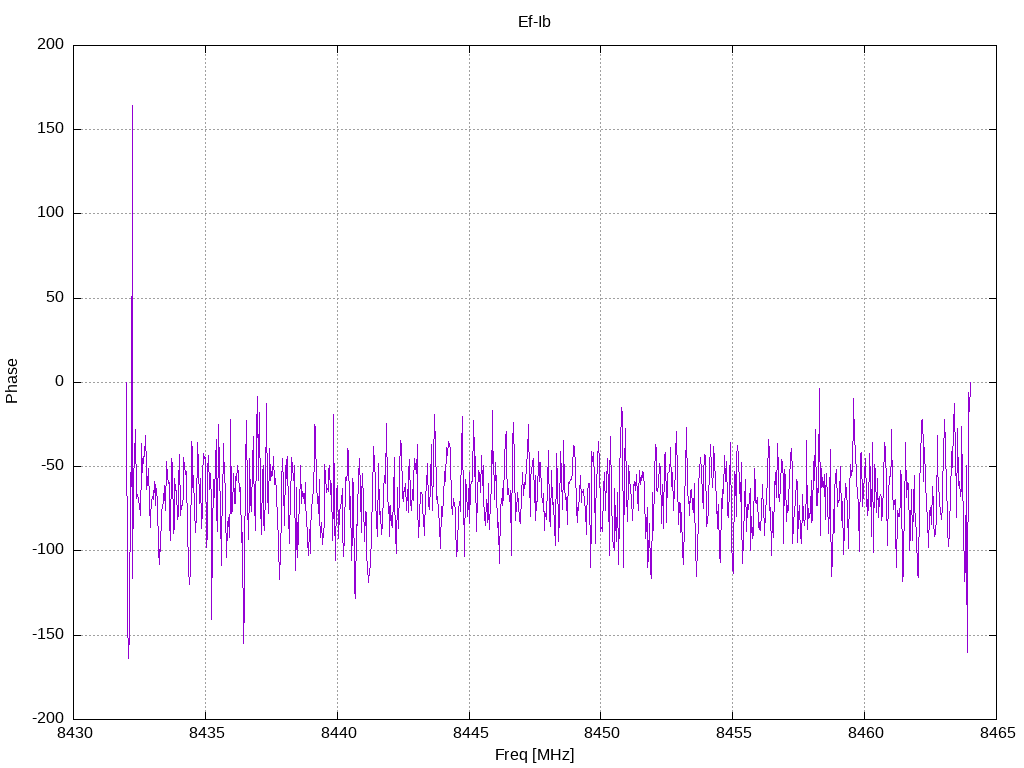Select the -50 y-axis tick label
Screen dimensions: 1024x768
tap(50, 466)
